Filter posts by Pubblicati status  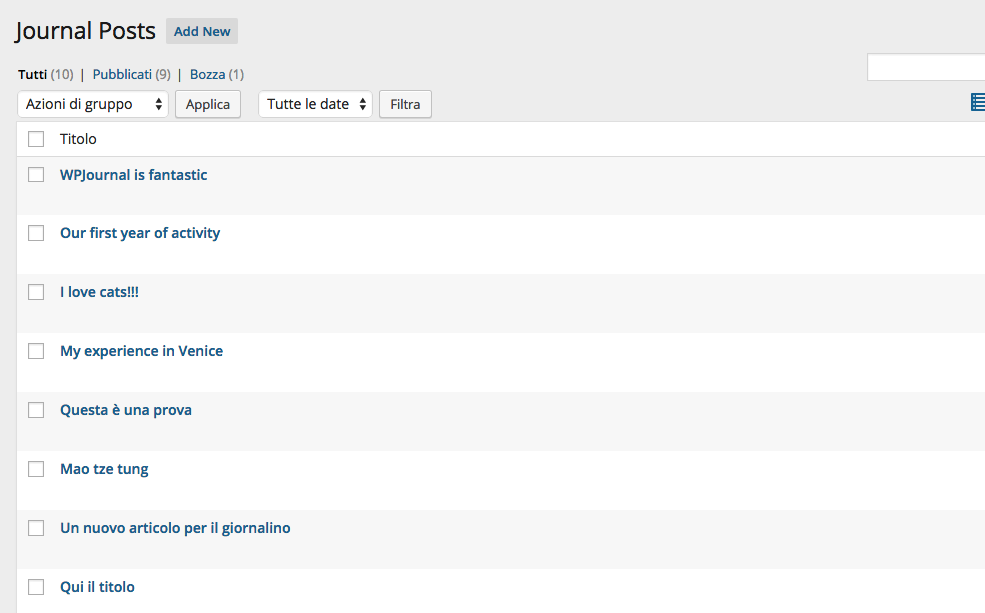click(x=122, y=74)
